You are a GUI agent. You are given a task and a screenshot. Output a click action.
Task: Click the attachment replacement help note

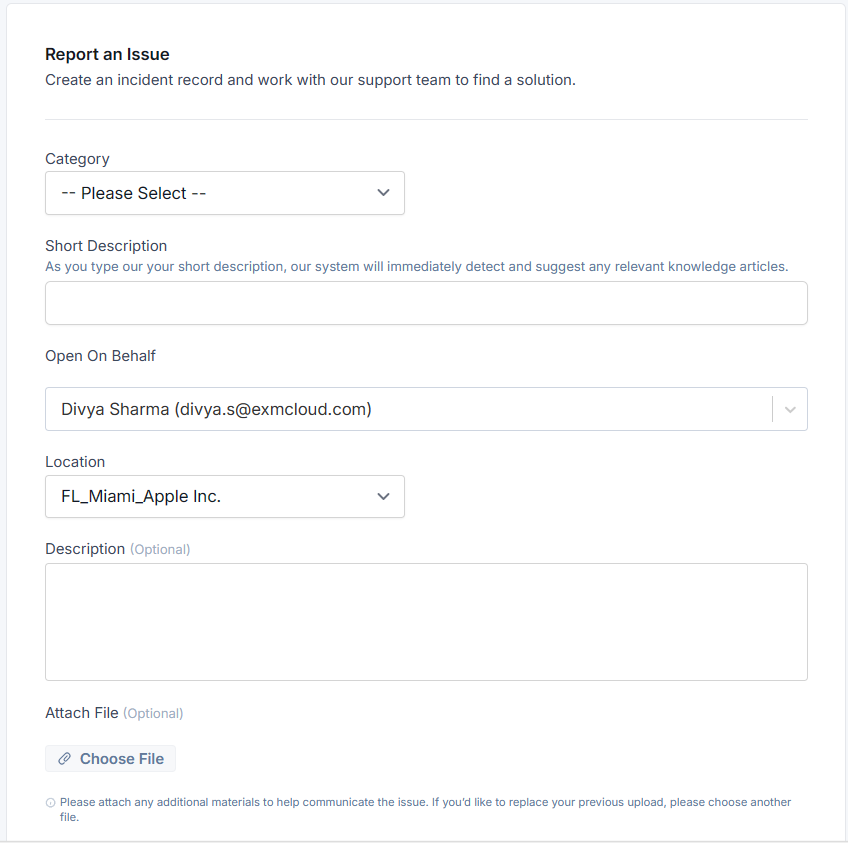(x=425, y=809)
